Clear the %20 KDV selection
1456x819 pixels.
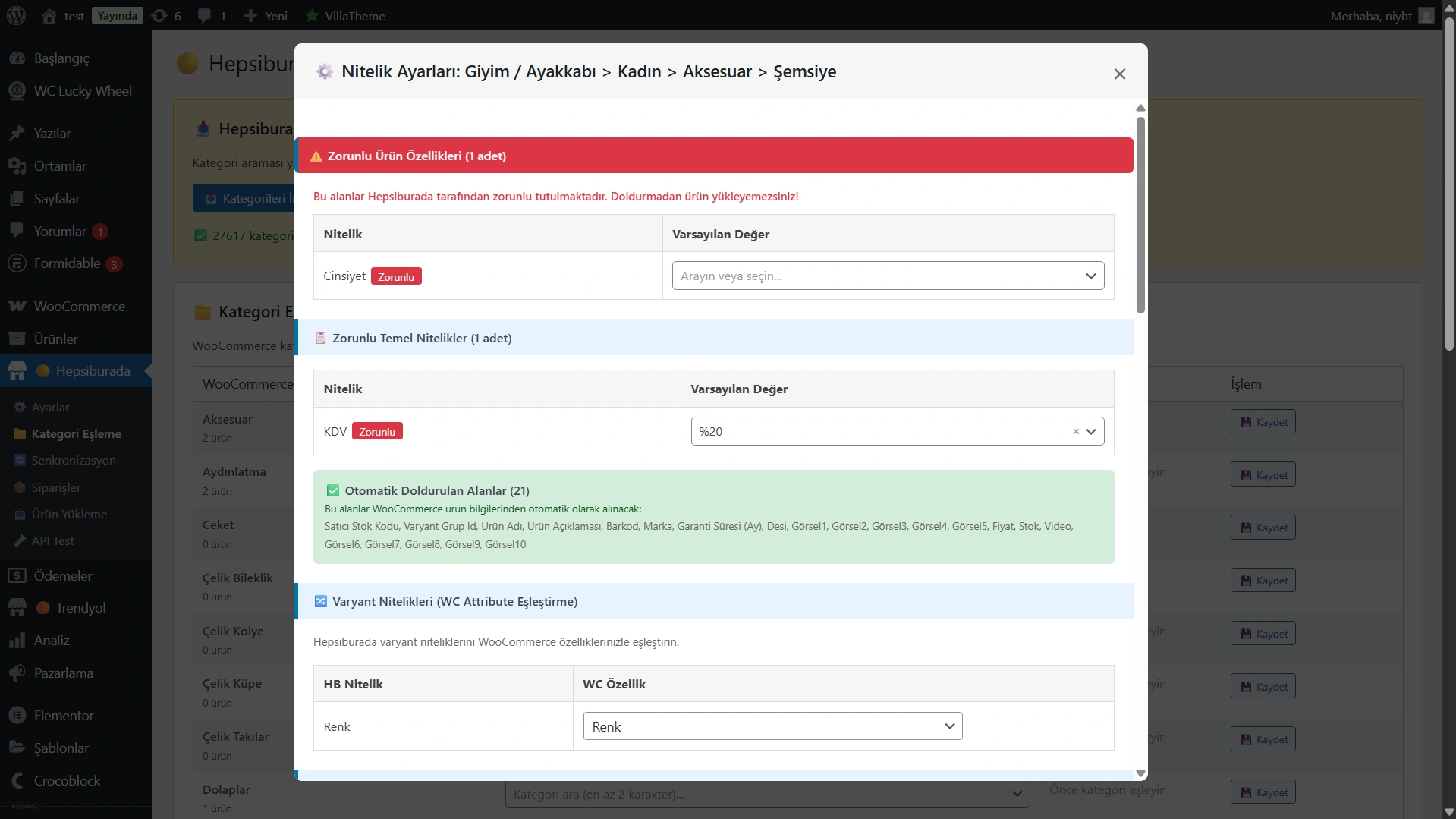point(1075,432)
